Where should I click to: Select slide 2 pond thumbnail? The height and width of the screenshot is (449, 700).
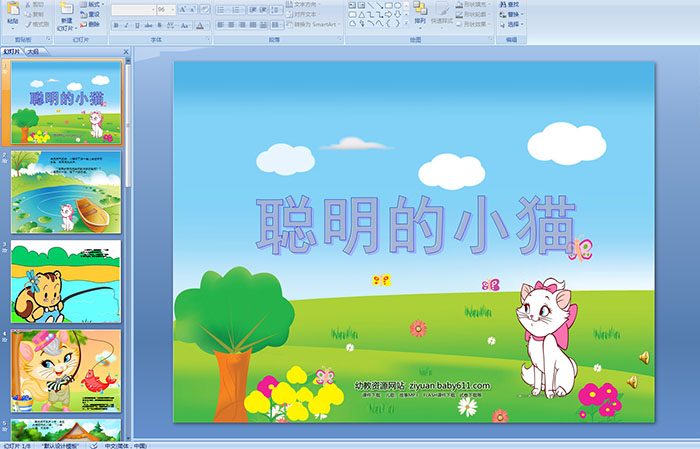point(66,192)
